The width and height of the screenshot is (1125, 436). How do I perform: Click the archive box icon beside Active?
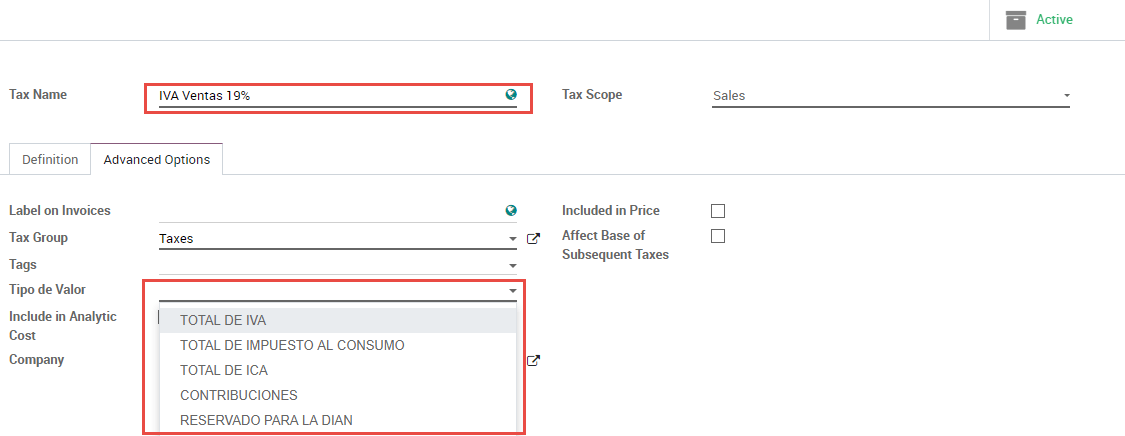[x=1016, y=20]
